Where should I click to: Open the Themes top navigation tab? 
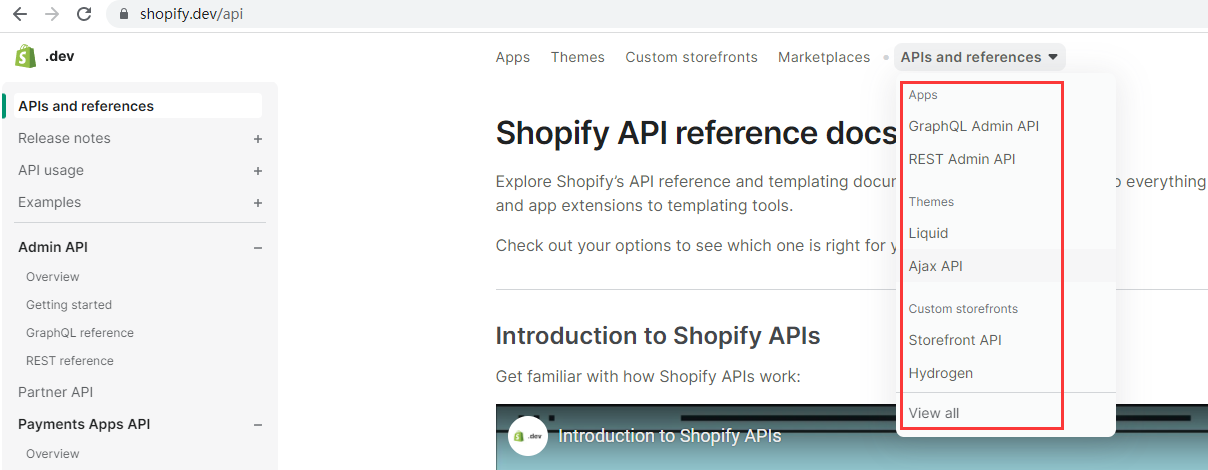[577, 57]
